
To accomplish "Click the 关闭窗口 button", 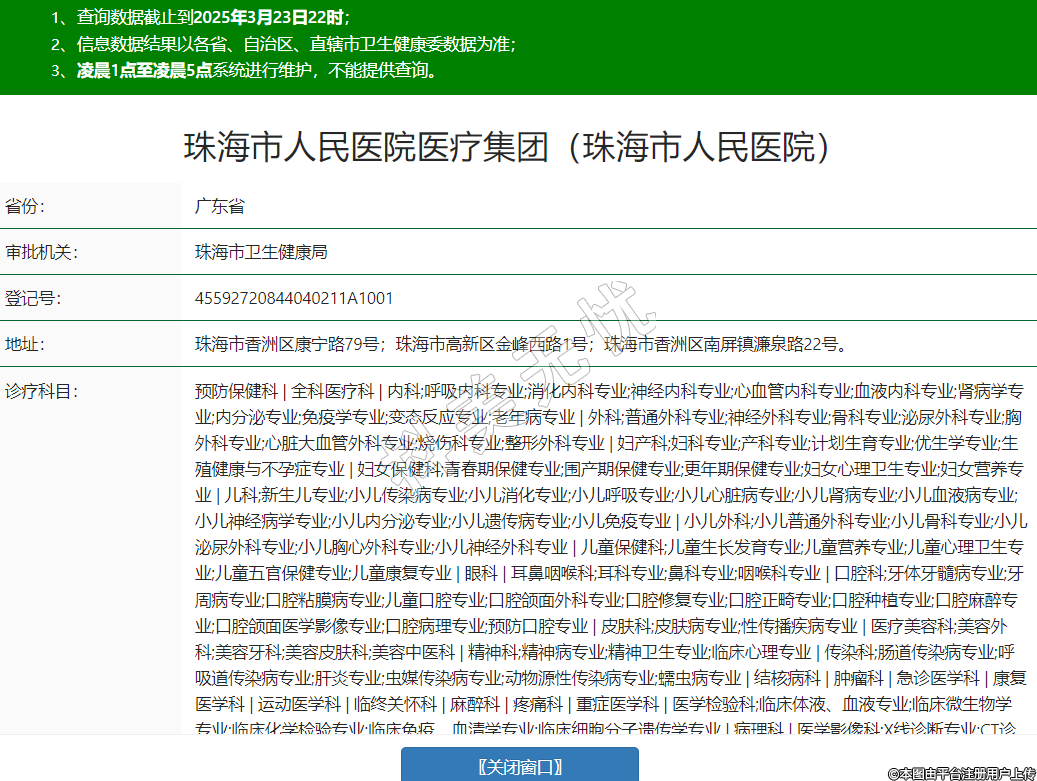I will tap(518, 766).
